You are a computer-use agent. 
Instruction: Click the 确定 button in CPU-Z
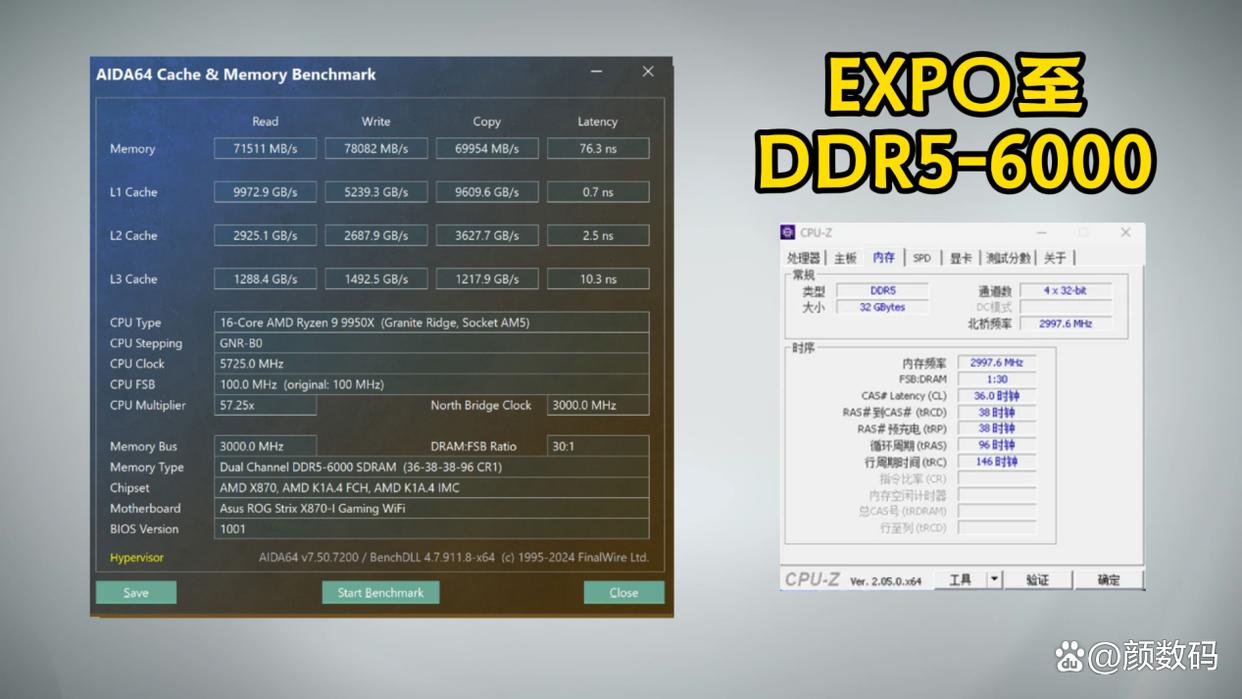point(1109,579)
